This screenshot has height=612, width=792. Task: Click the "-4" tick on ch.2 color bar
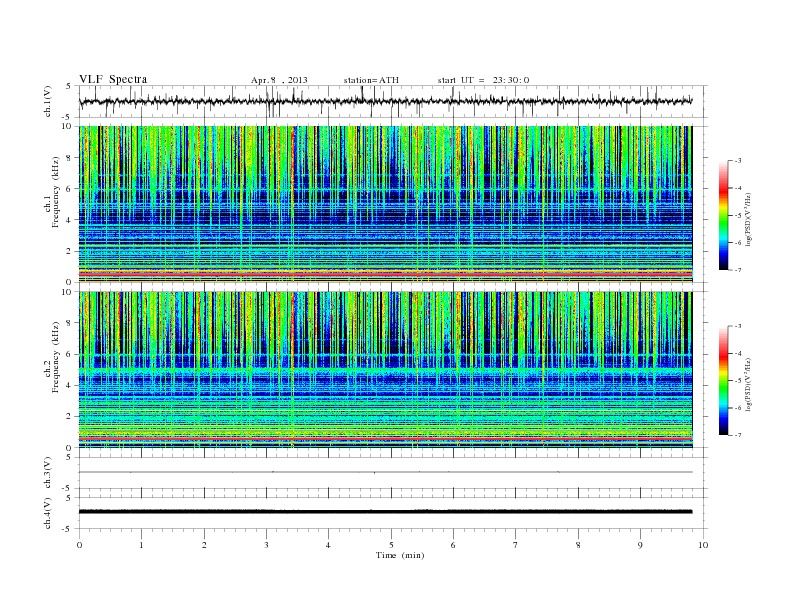click(x=738, y=353)
